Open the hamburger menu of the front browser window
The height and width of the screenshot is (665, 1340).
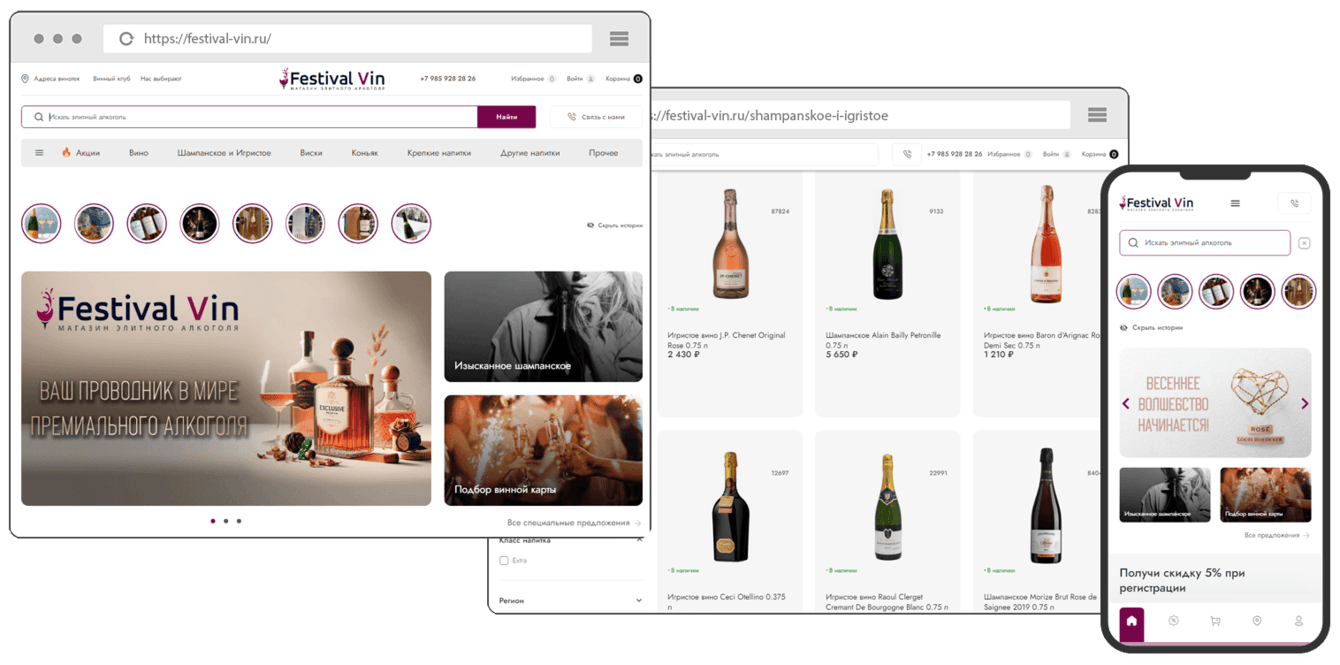[619, 39]
